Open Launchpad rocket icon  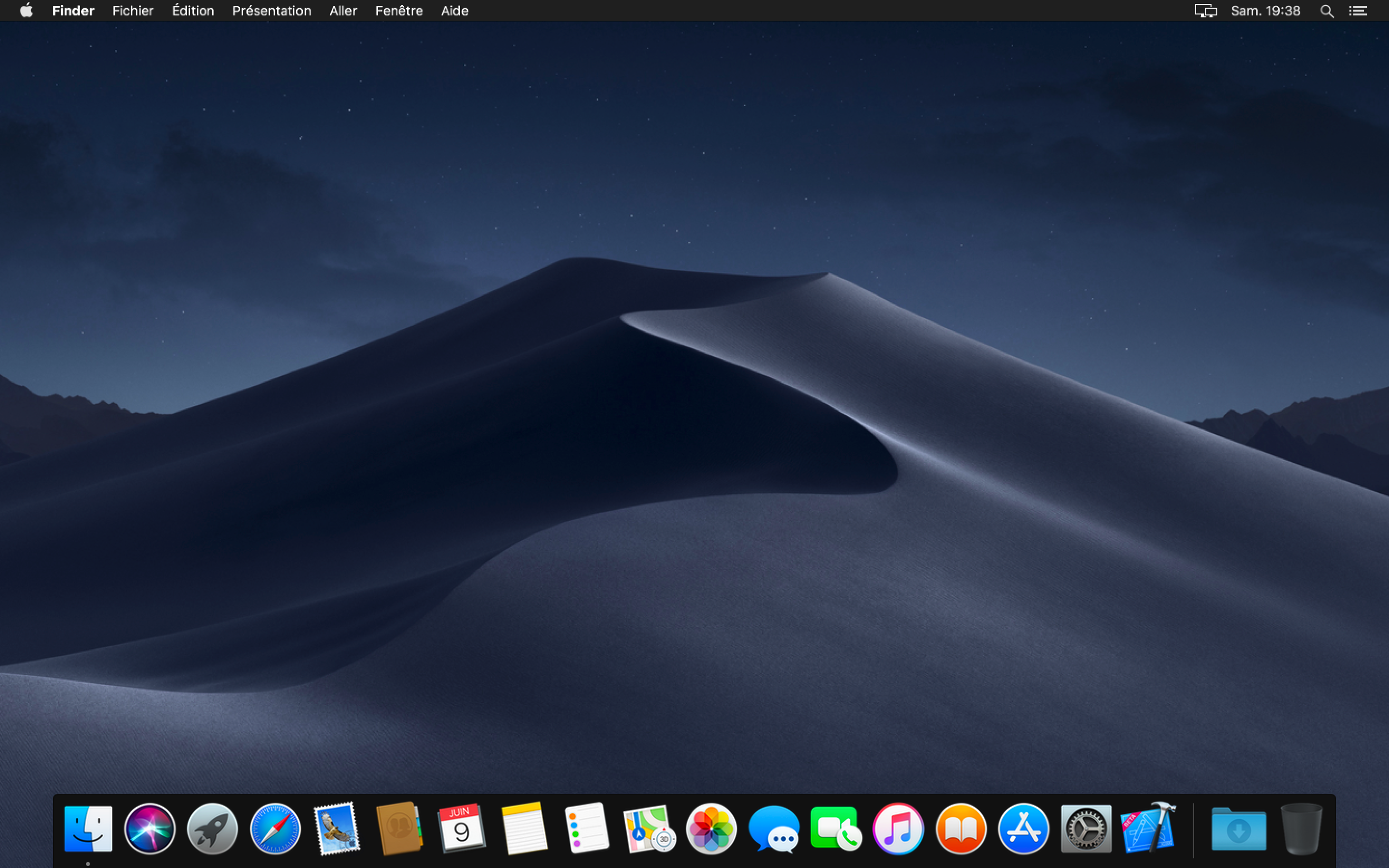[212, 828]
